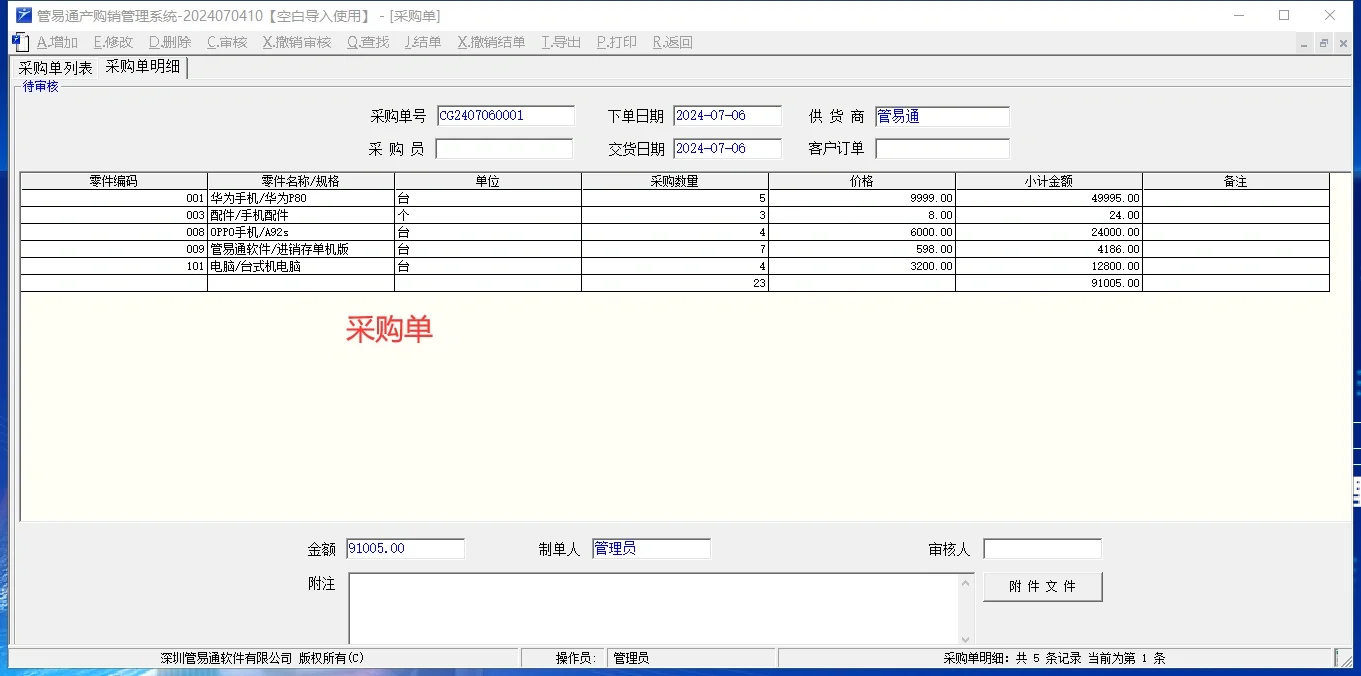This screenshot has height=676, width=1361.
Task: Click the 采购员 input field
Action: tap(504, 147)
